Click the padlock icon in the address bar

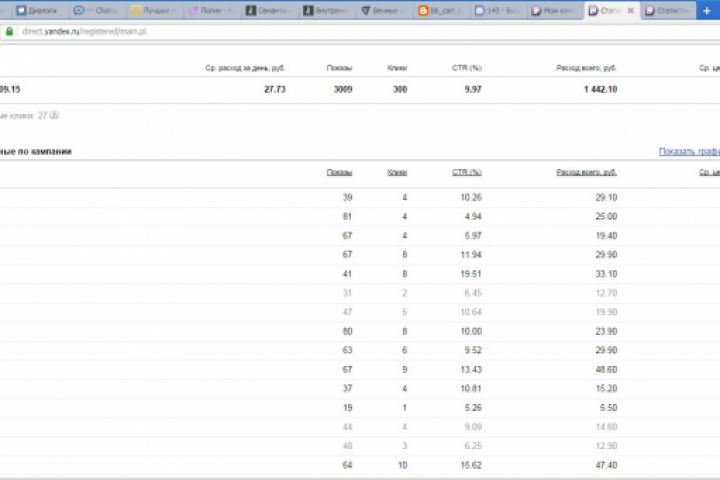point(9,31)
